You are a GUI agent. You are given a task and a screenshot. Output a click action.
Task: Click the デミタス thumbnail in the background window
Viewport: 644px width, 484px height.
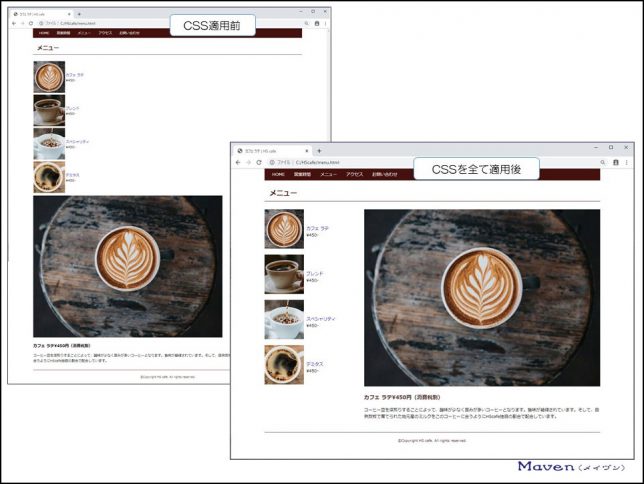click(49, 177)
